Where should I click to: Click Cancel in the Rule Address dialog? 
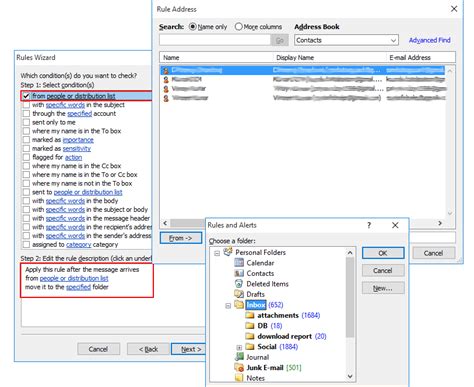434,253
